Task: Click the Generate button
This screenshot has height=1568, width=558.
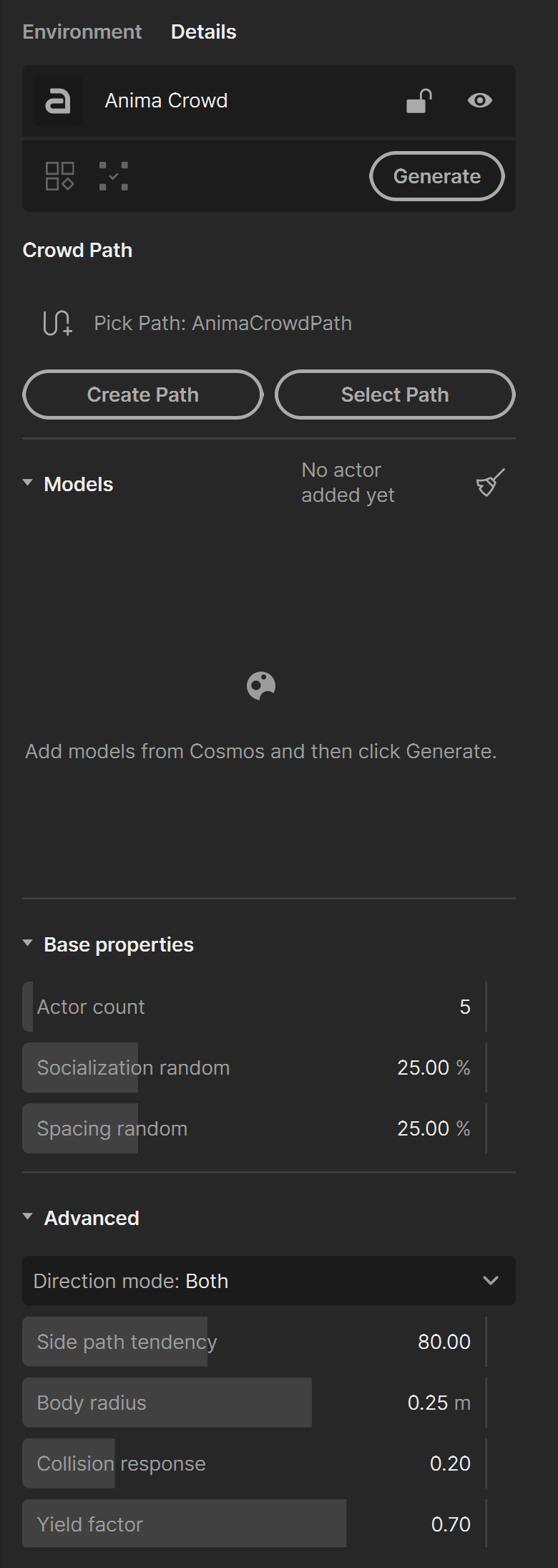Action: coord(437,176)
